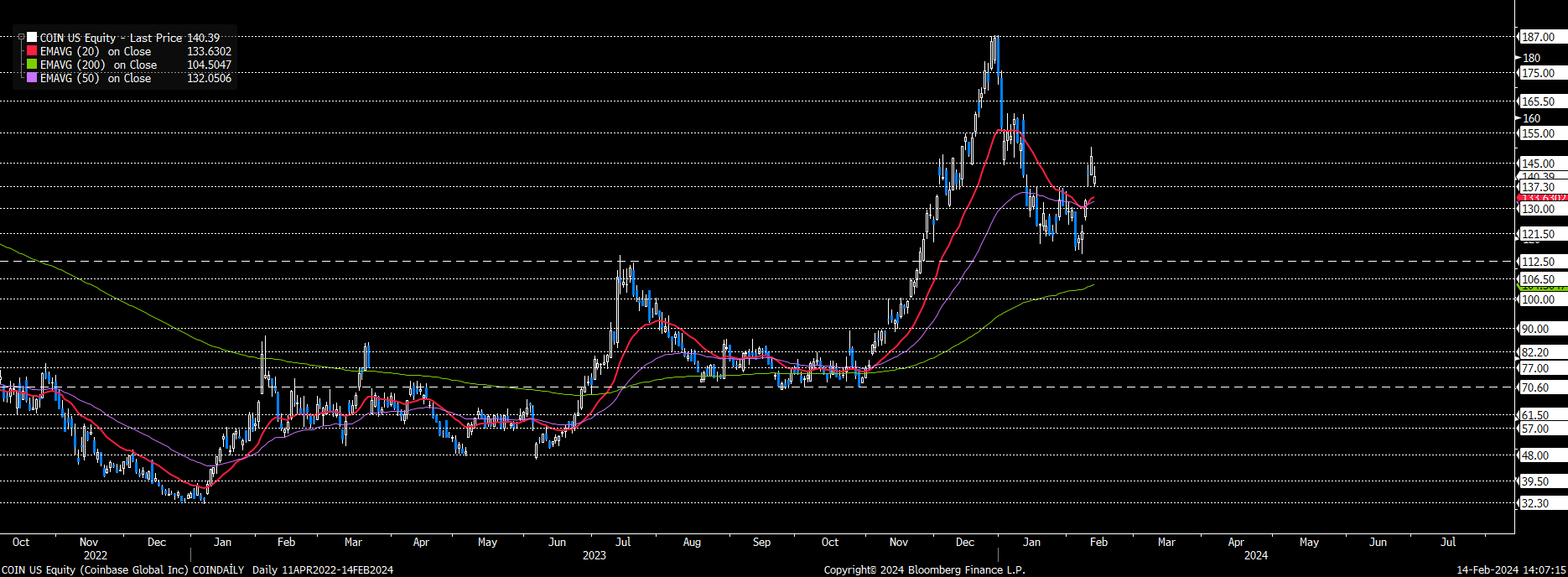Click the 132.0506 value in the legend
Screen dimensions: 1568x577
210,78
